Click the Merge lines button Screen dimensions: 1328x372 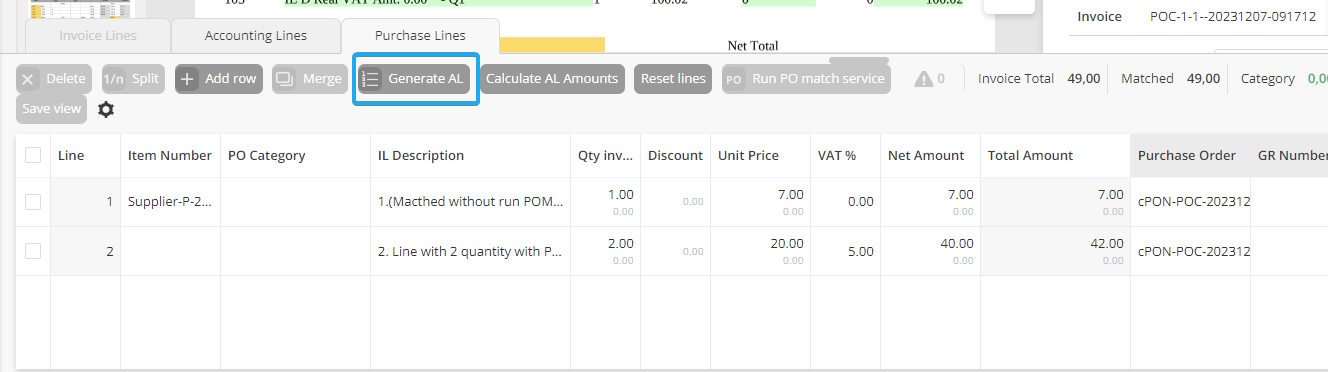pos(310,79)
